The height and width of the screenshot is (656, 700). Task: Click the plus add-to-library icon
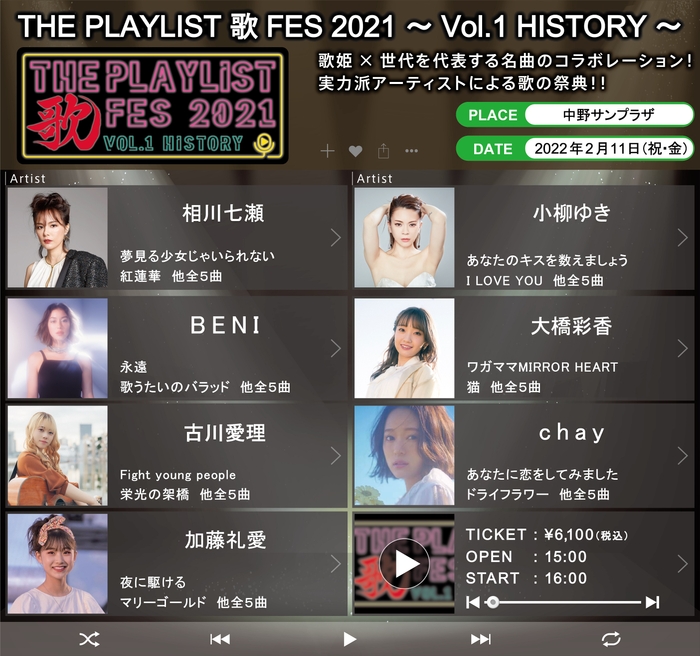click(x=327, y=151)
